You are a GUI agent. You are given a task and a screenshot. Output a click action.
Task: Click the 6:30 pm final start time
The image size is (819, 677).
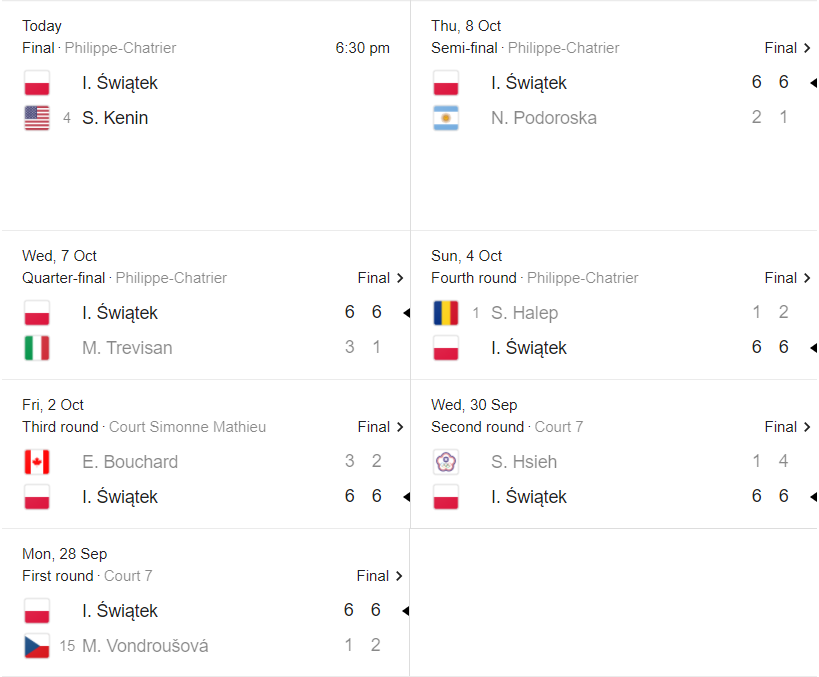point(363,48)
